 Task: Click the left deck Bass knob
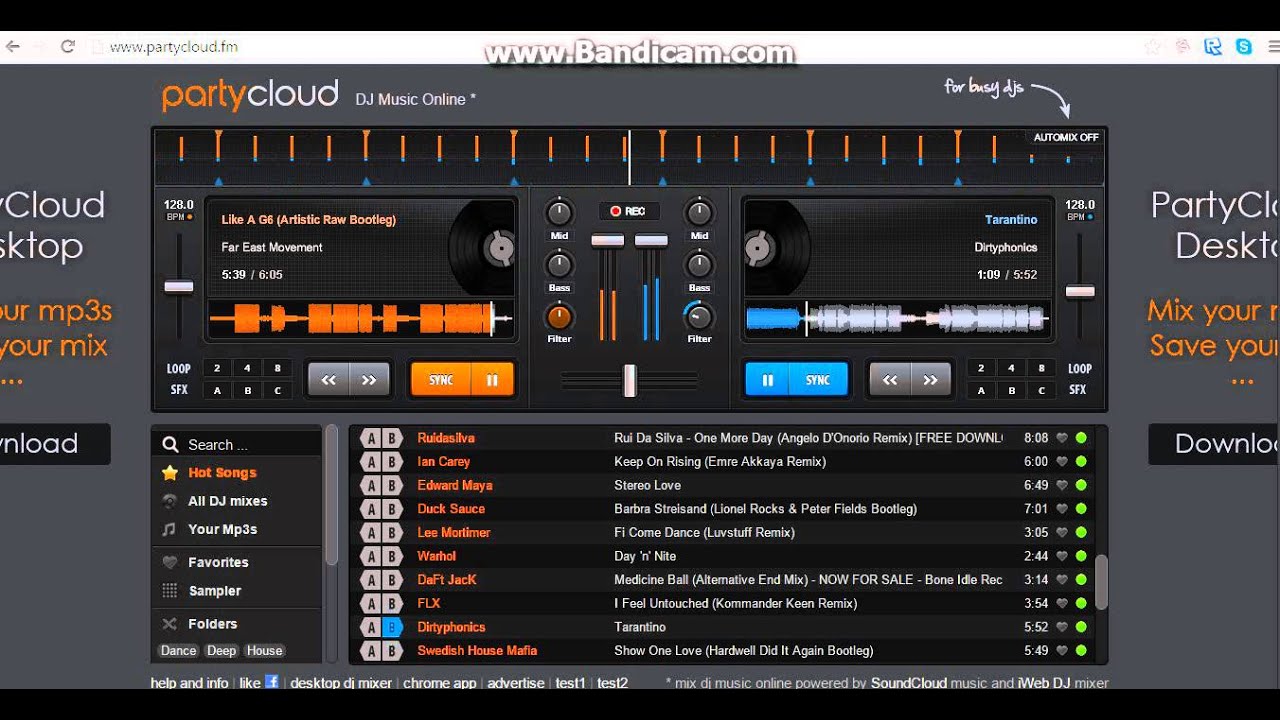[x=559, y=264]
